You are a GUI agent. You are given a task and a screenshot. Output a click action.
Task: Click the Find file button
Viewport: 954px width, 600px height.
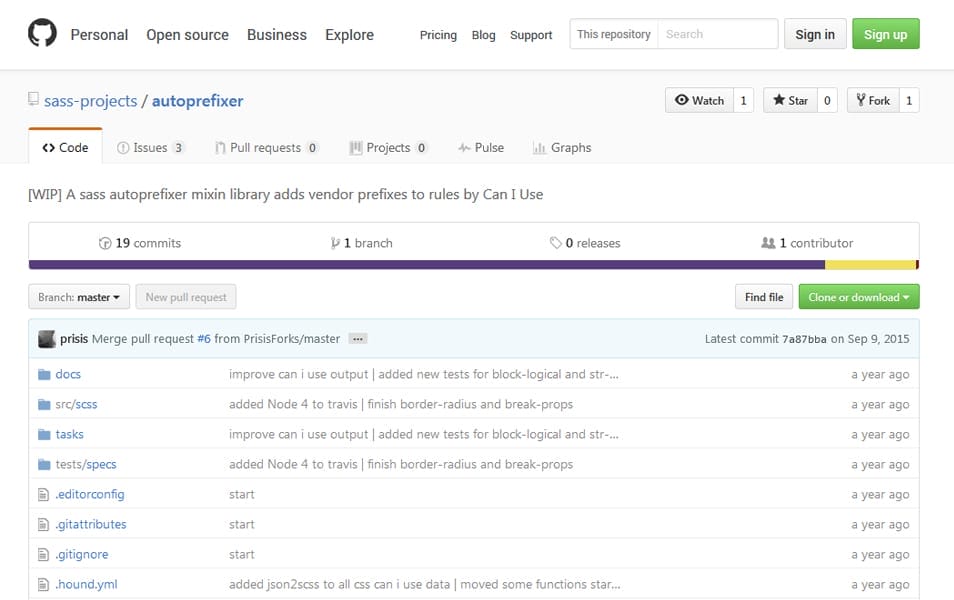[x=764, y=297]
